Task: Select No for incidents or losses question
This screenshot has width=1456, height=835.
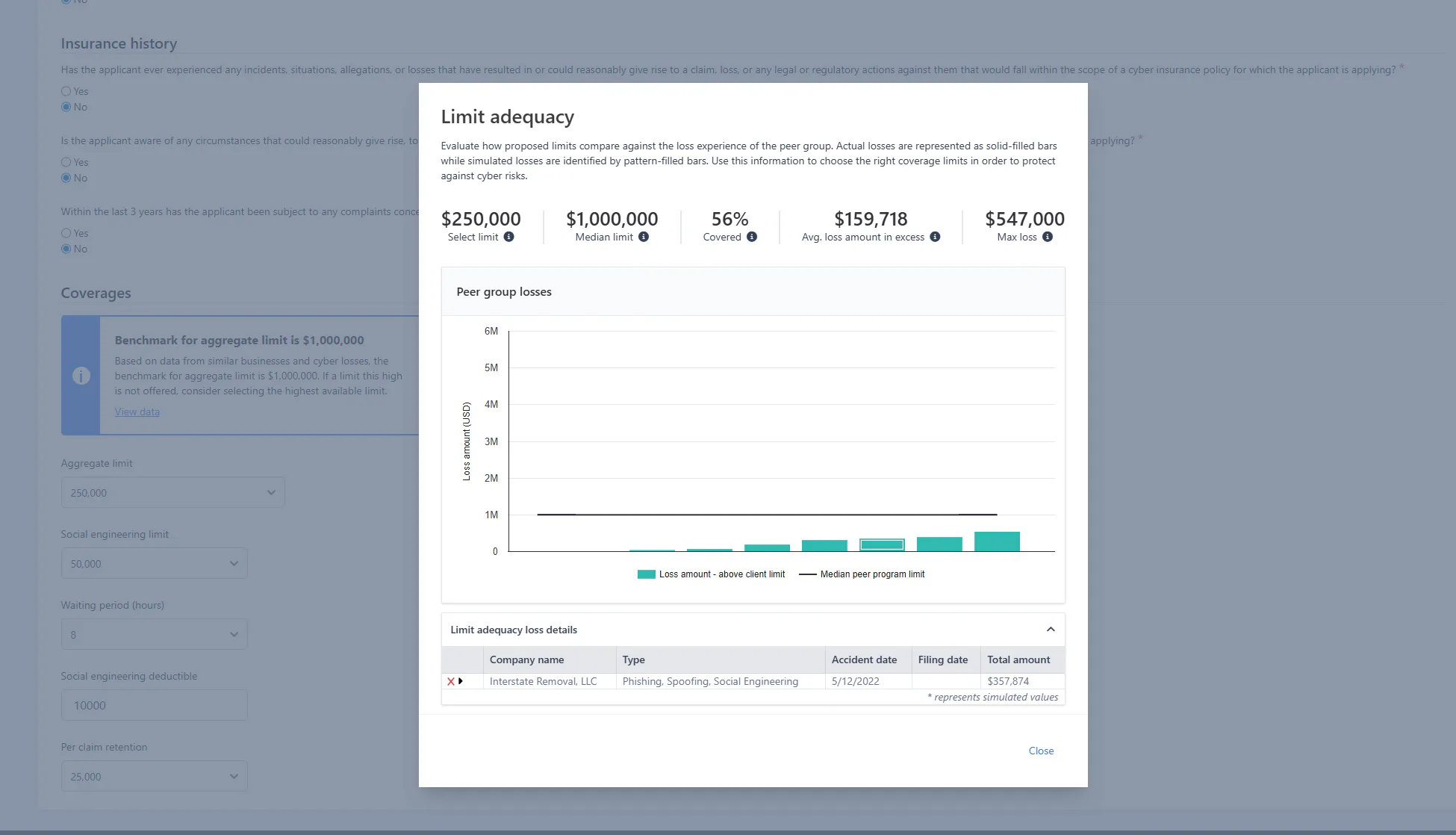Action: [x=66, y=107]
